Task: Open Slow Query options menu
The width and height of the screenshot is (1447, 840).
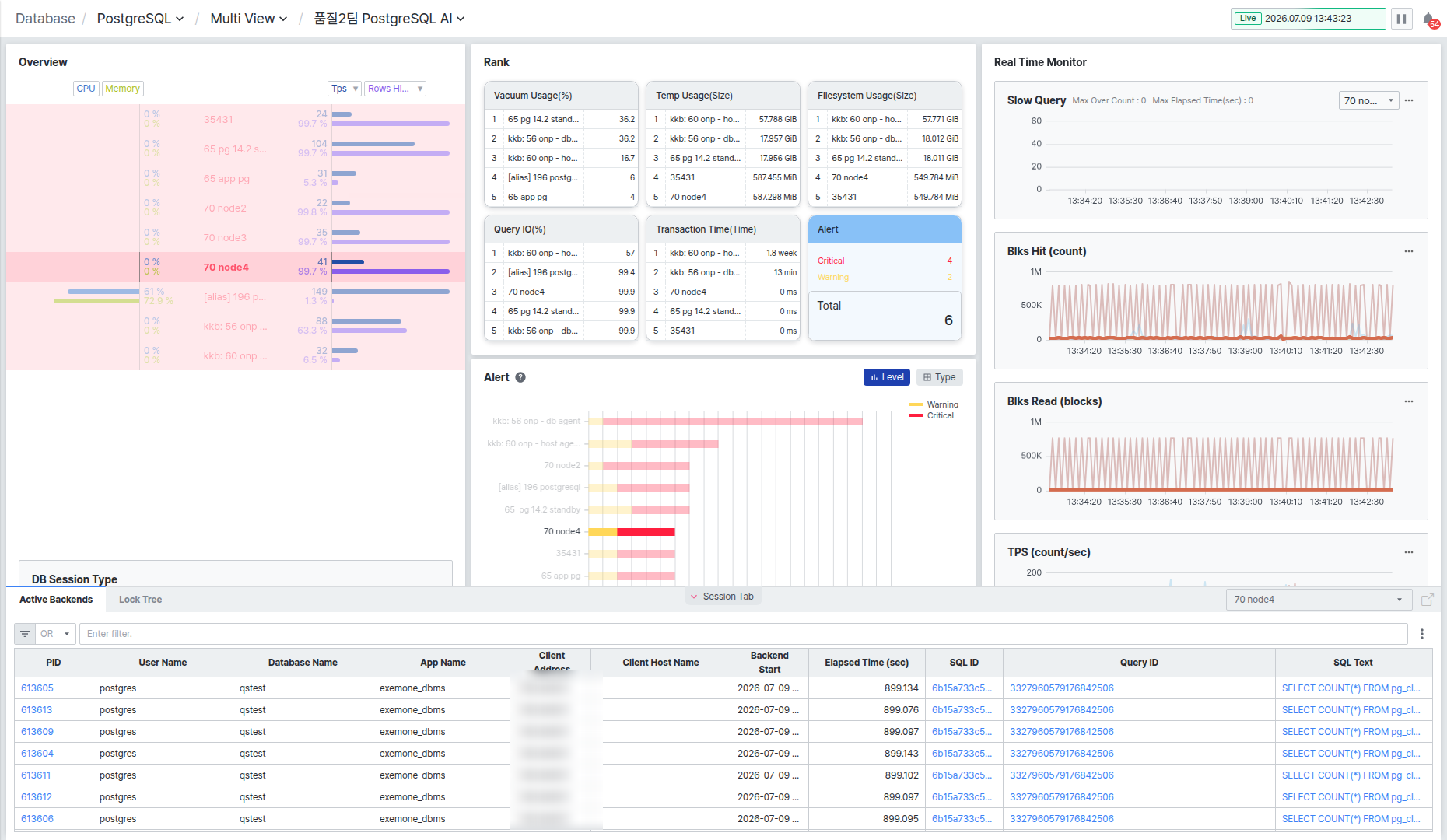Action: [1409, 100]
